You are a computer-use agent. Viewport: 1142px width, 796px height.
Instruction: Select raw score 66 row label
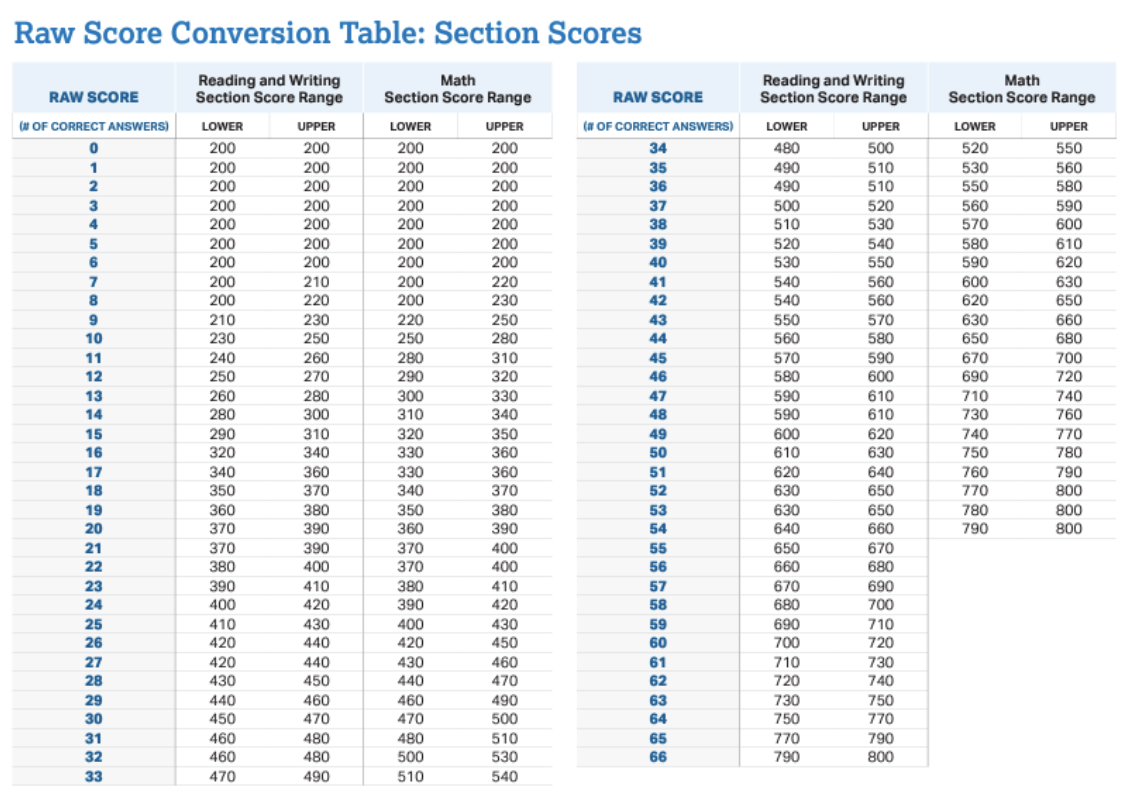pos(658,757)
